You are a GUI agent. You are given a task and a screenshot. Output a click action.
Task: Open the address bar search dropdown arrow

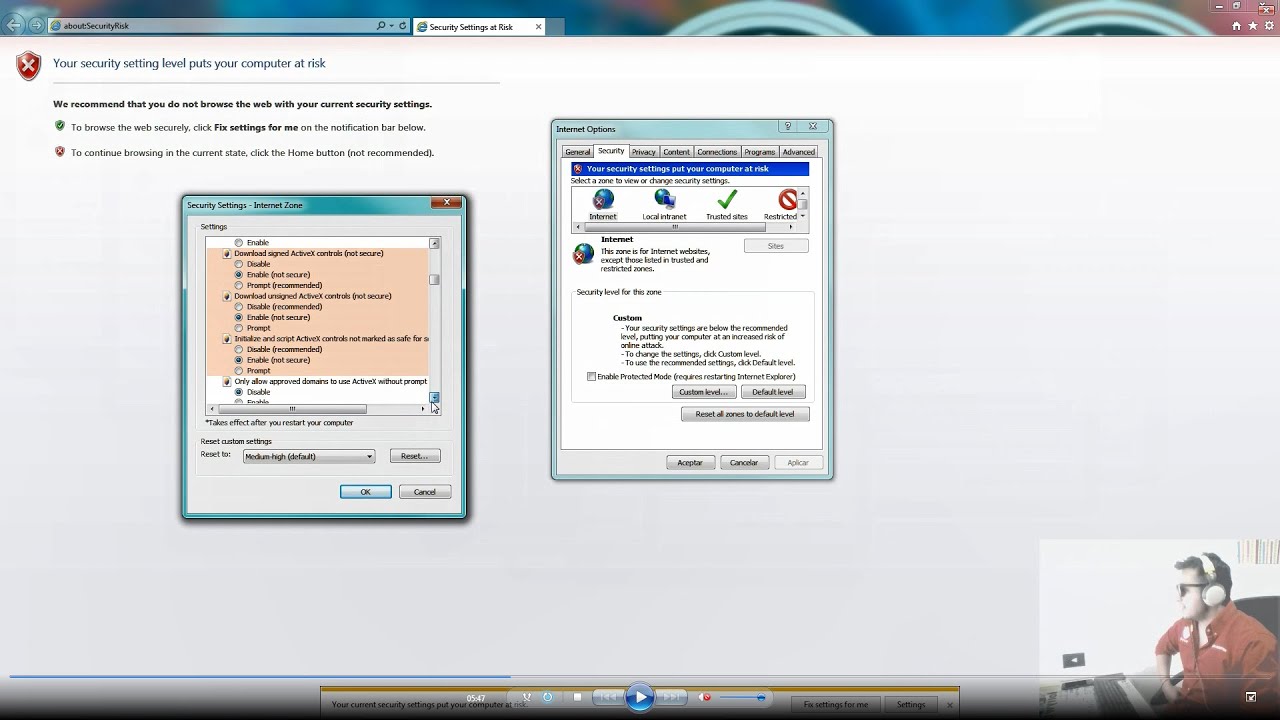pyautogui.click(x=391, y=26)
